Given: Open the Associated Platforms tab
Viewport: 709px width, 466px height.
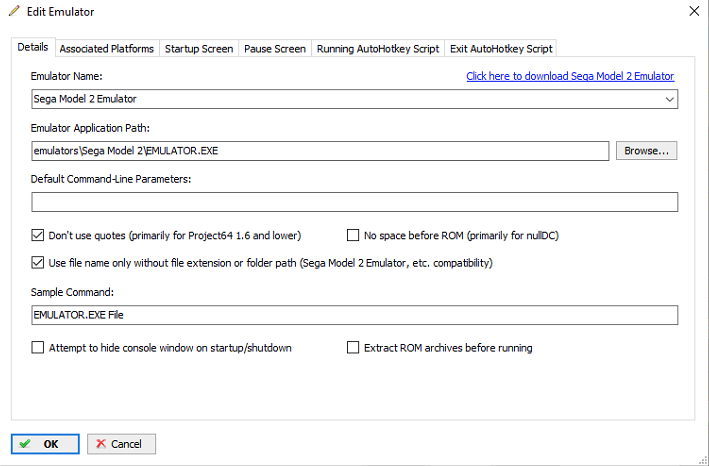Looking at the screenshot, I should point(107,49).
